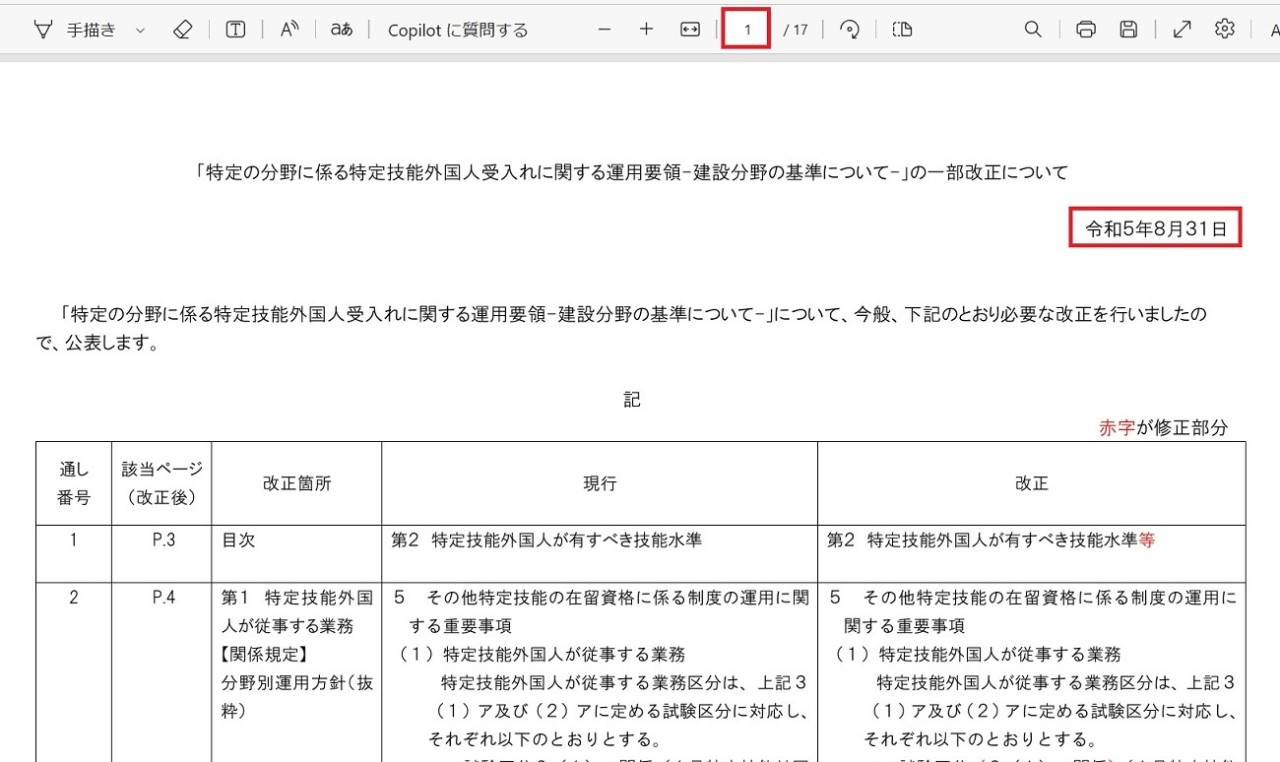The image size is (1280, 762).
Task: Open PDF settings gear menu
Action: tap(1224, 30)
